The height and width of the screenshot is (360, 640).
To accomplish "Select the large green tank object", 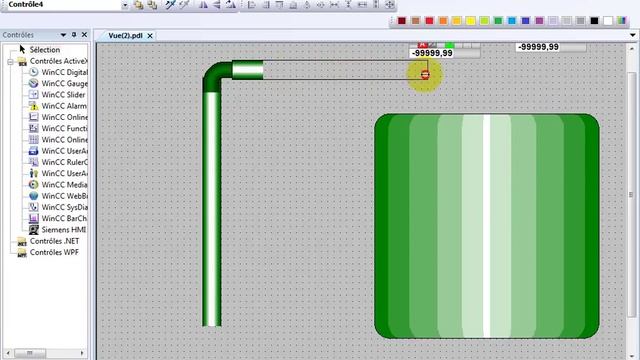I will [x=487, y=226].
